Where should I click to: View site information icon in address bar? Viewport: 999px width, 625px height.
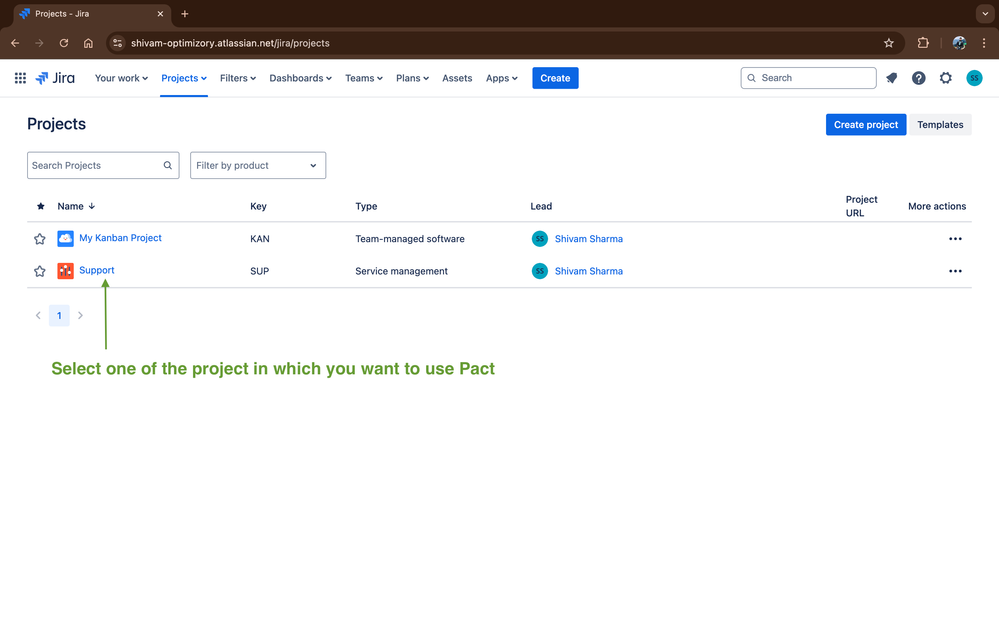pos(117,43)
